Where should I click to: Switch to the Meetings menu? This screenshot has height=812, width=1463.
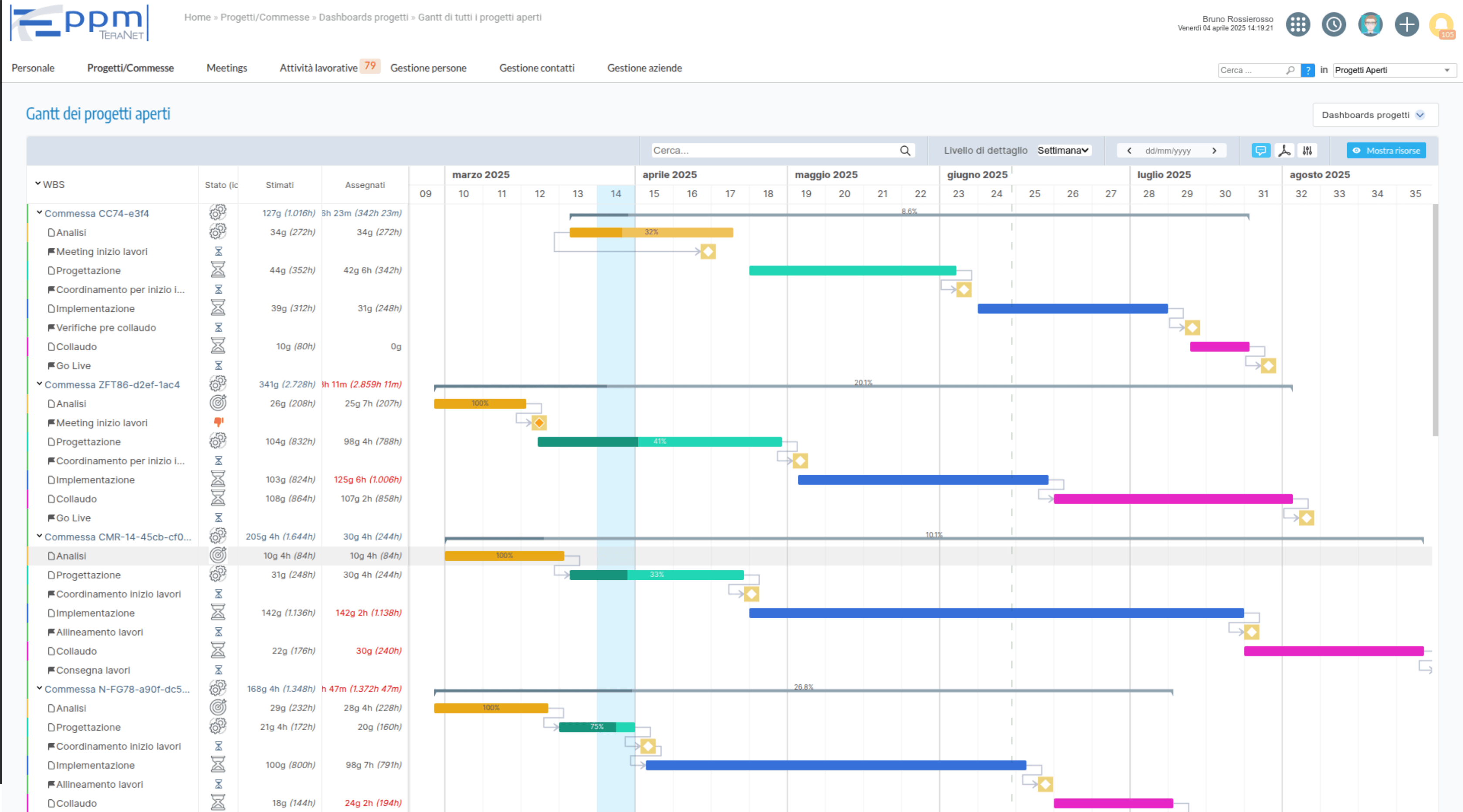[226, 68]
